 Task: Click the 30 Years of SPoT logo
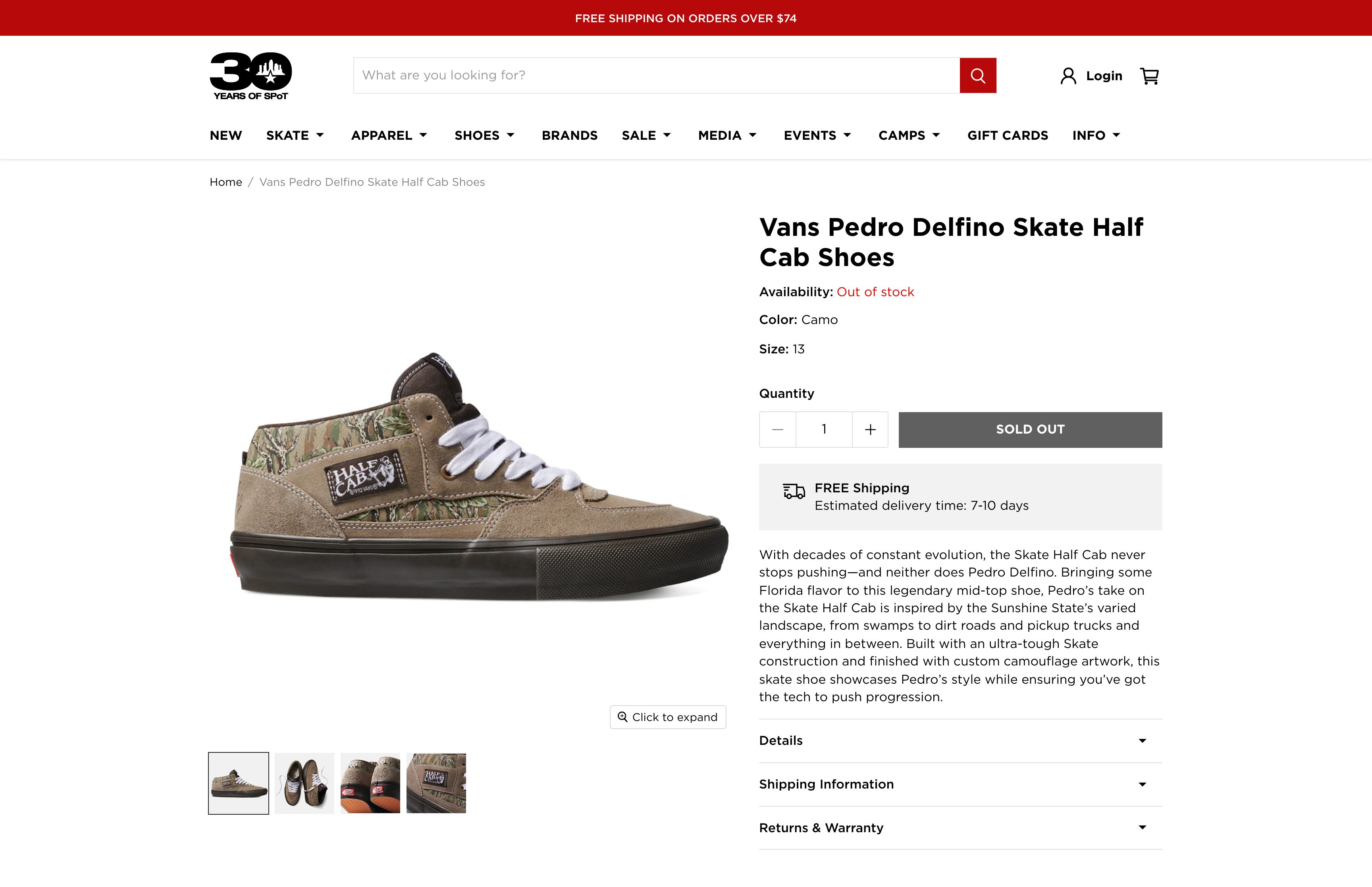[x=251, y=76]
